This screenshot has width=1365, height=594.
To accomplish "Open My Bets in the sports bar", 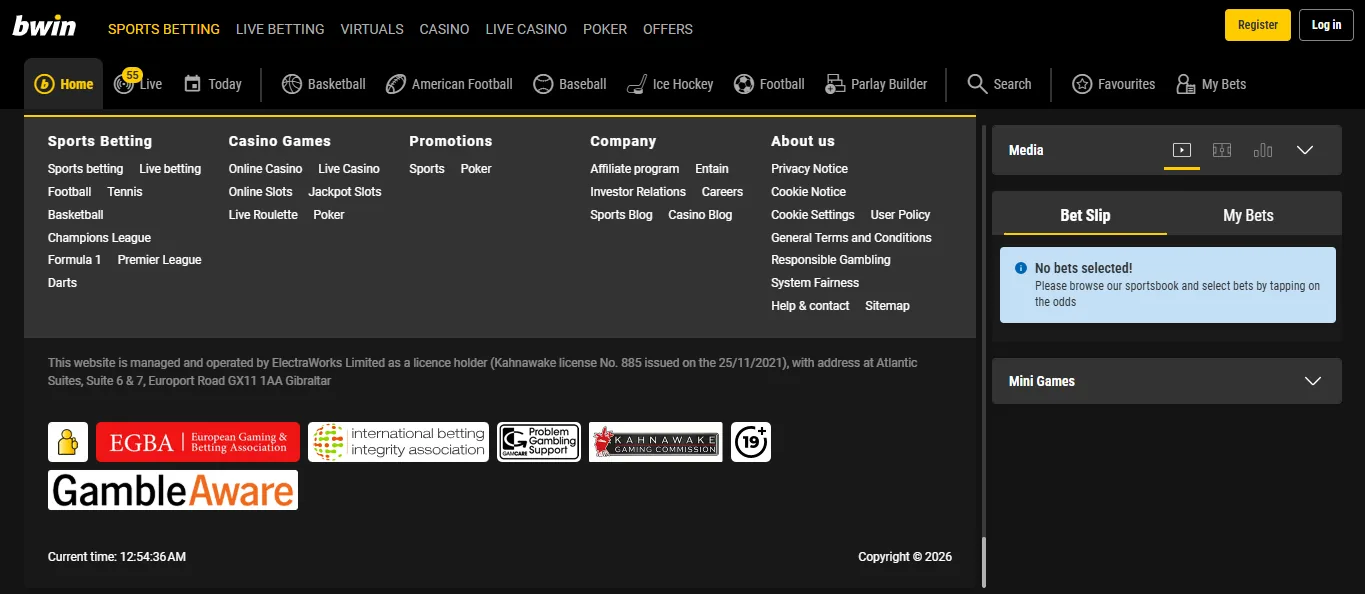I will click(x=1211, y=84).
